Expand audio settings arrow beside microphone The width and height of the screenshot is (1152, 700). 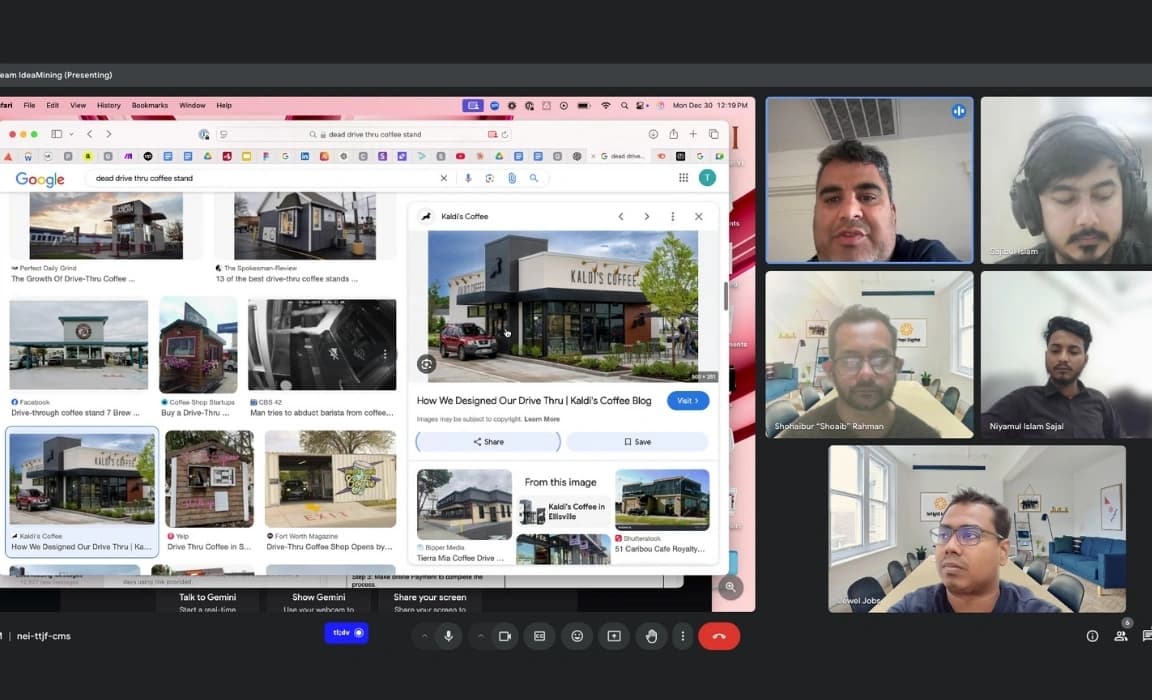point(424,636)
